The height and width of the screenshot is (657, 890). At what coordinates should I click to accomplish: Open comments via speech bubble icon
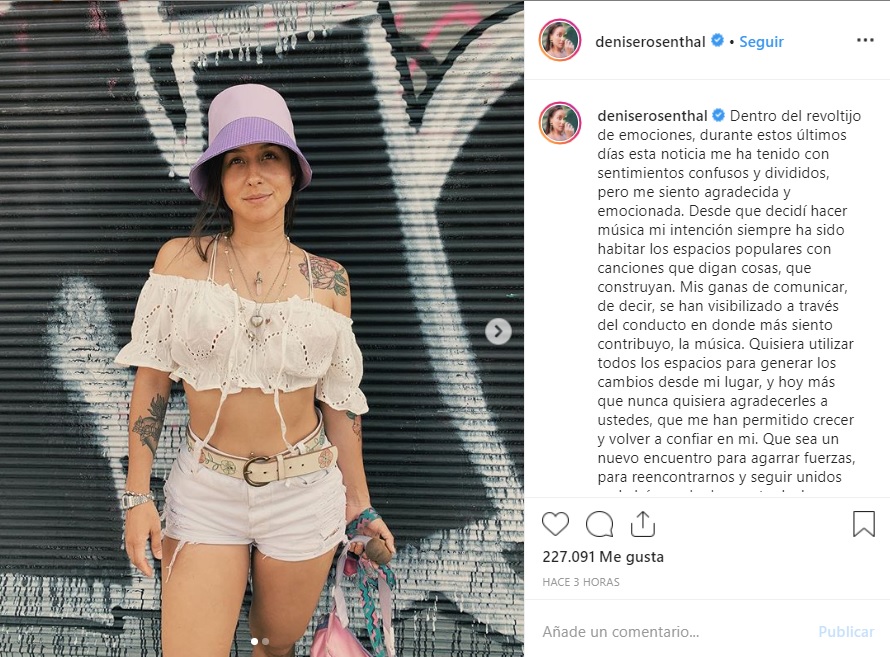click(x=599, y=524)
